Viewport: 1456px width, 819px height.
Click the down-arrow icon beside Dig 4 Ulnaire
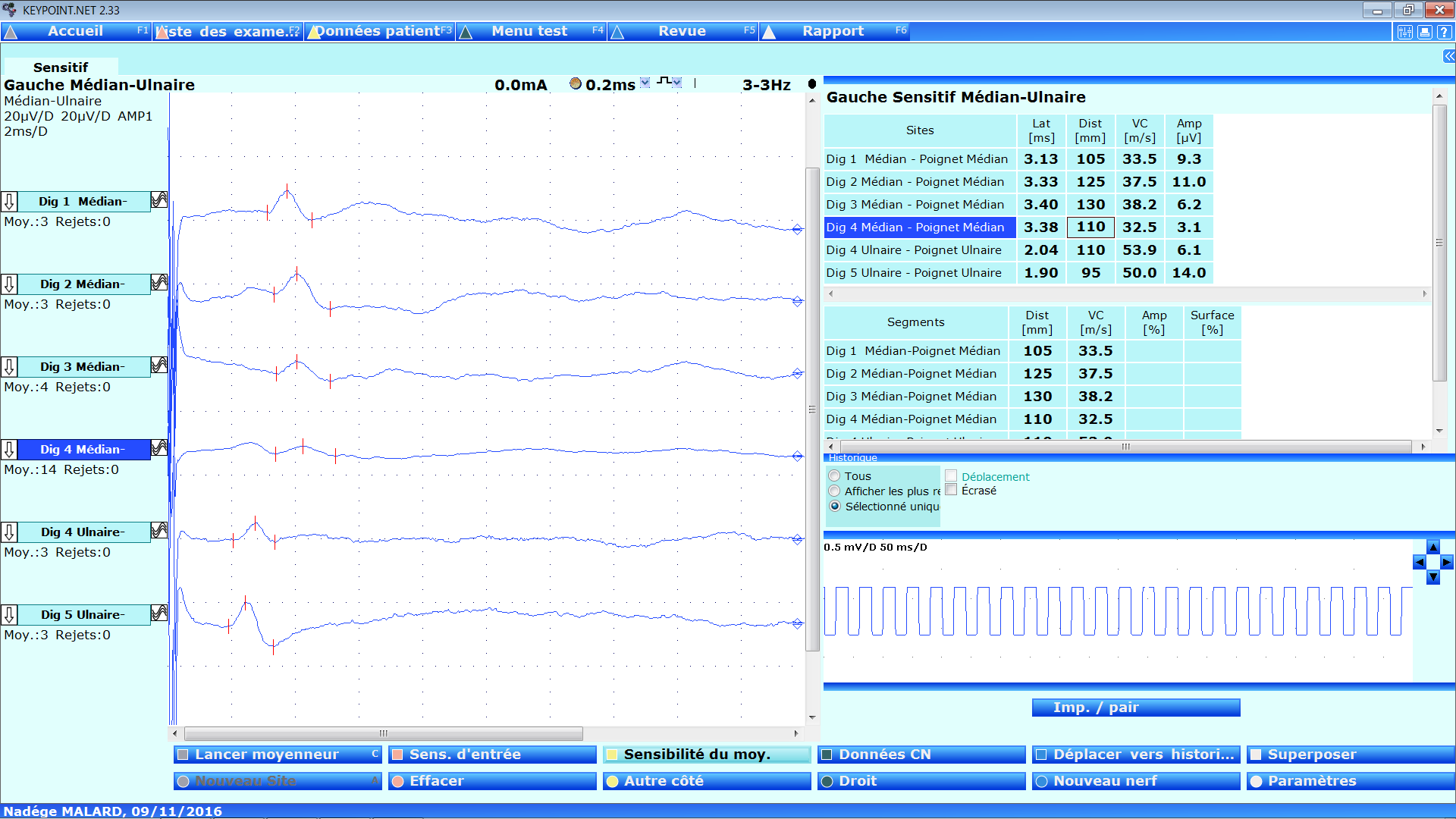point(9,532)
